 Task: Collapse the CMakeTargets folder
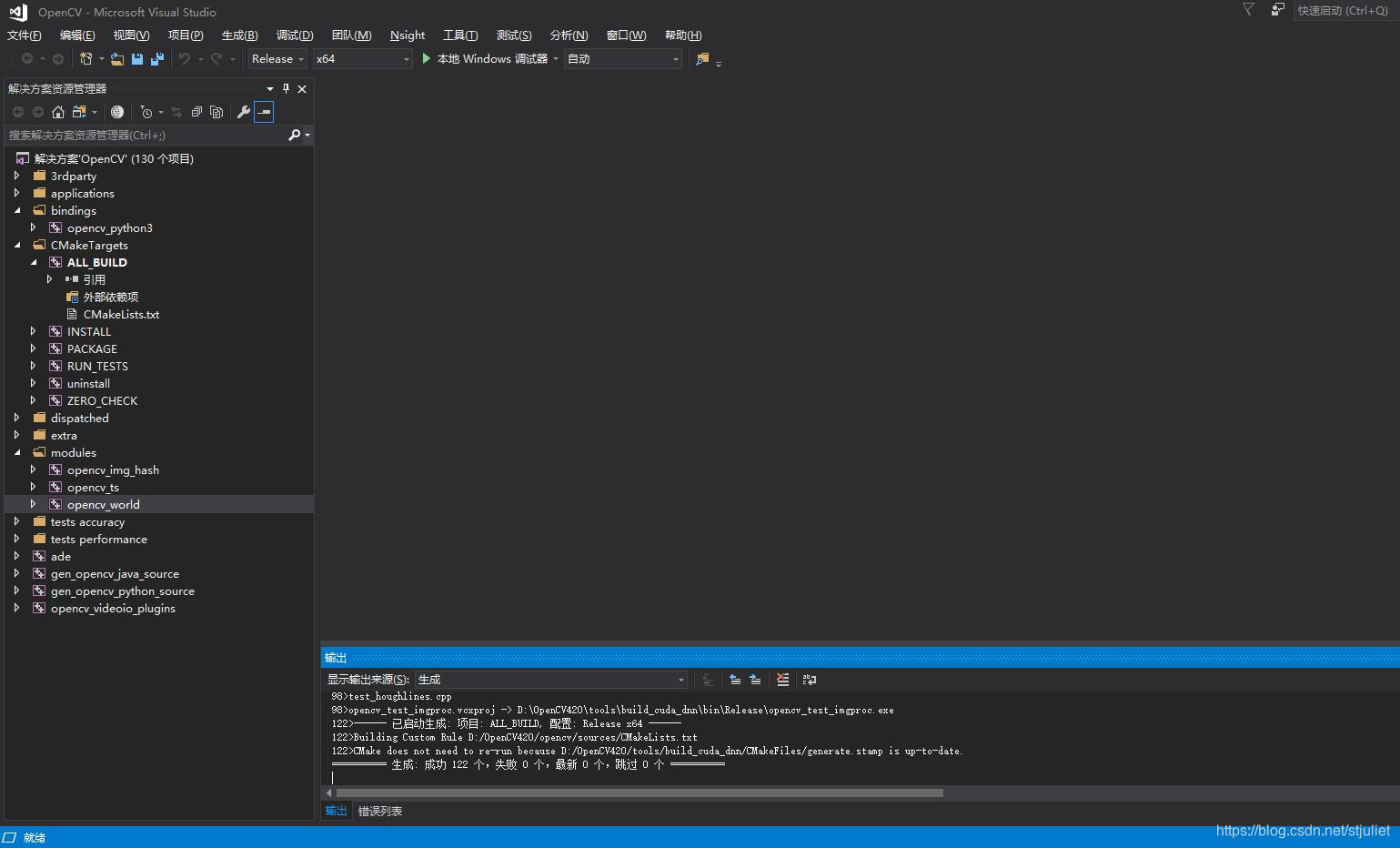(17, 245)
